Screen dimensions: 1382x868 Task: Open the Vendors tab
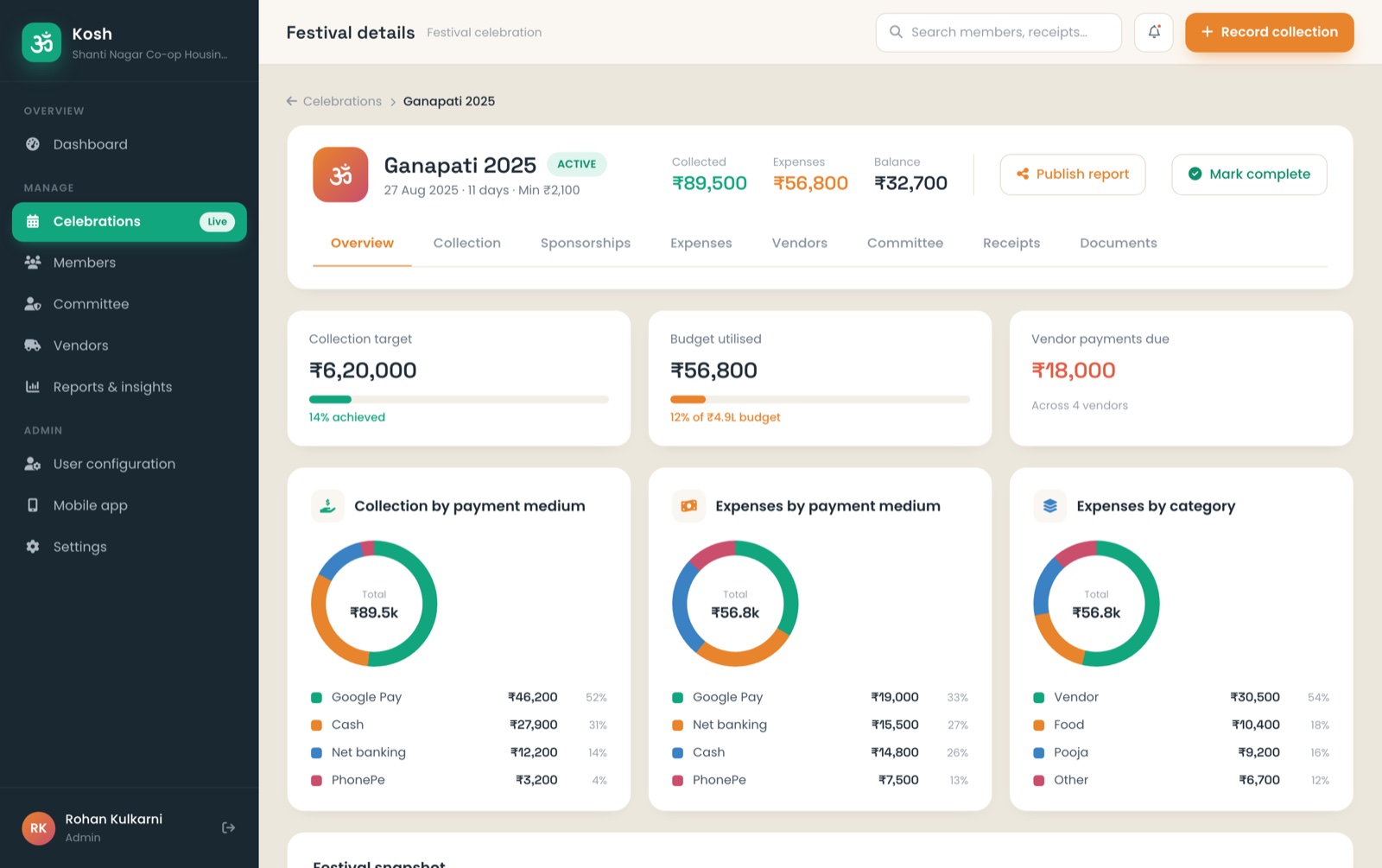pyautogui.click(x=800, y=244)
